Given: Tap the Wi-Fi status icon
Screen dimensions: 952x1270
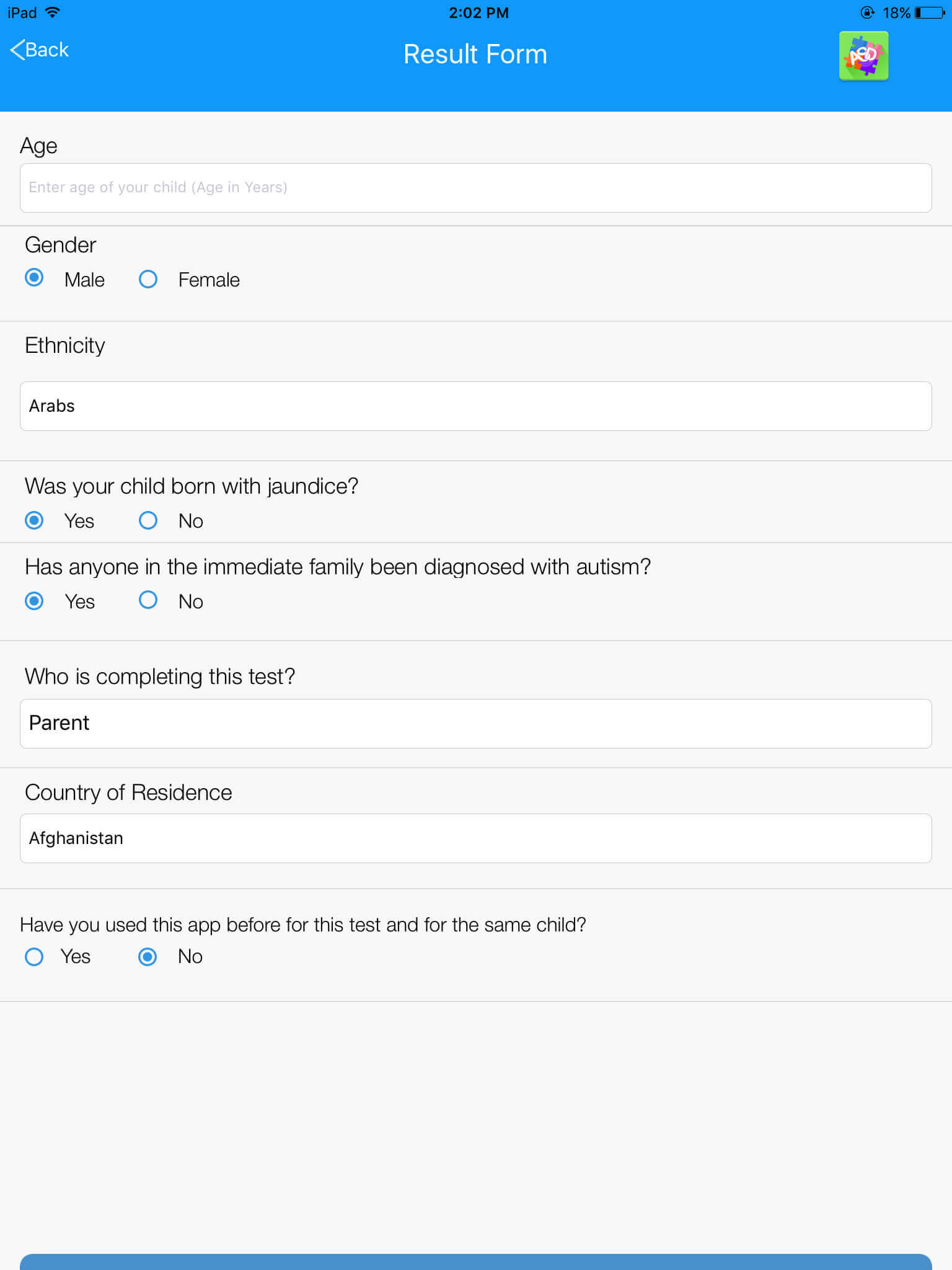Looking at the screenshot, I should [53, 12].
